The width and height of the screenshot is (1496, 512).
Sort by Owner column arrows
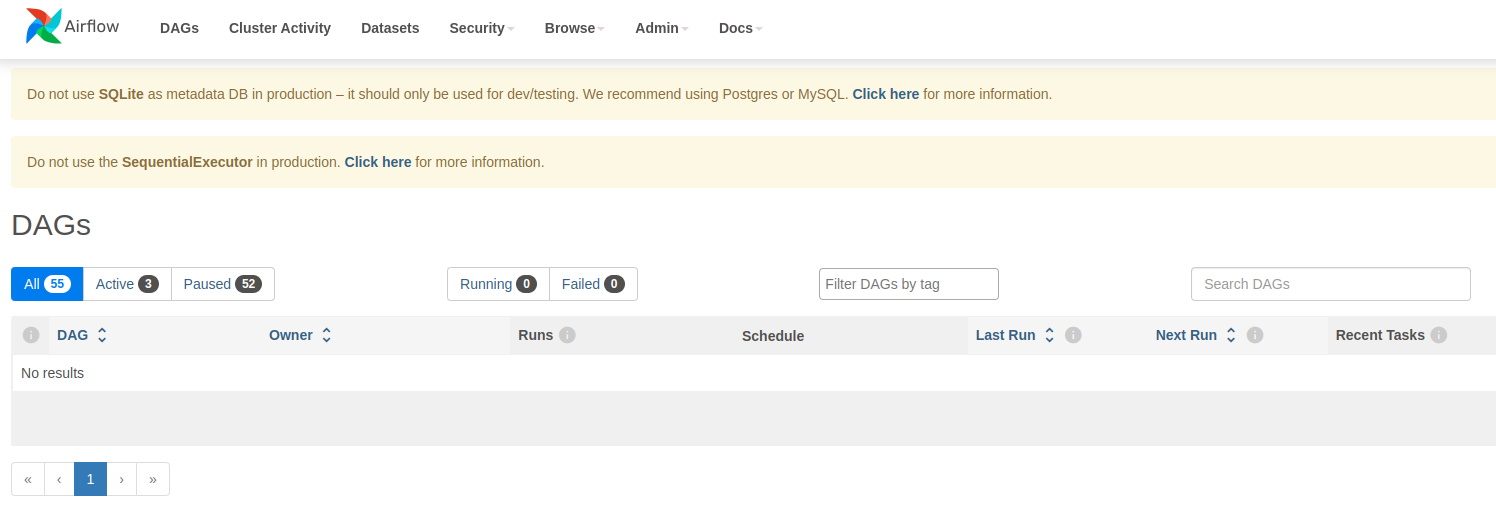point(326,335)
